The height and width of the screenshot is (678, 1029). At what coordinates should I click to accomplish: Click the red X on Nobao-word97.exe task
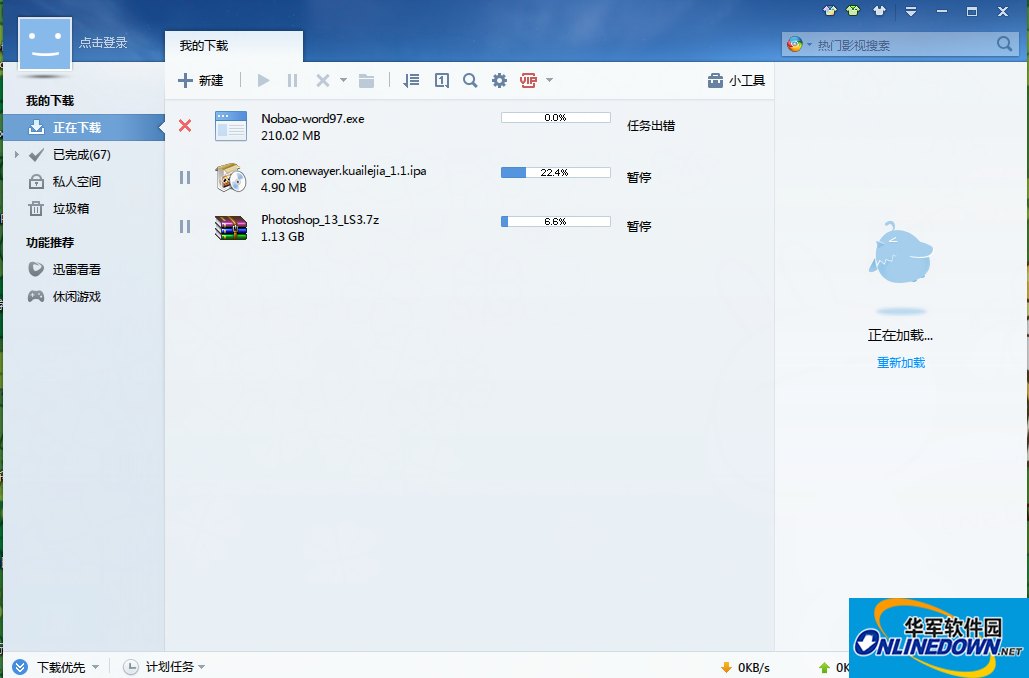tap(185, 126)
